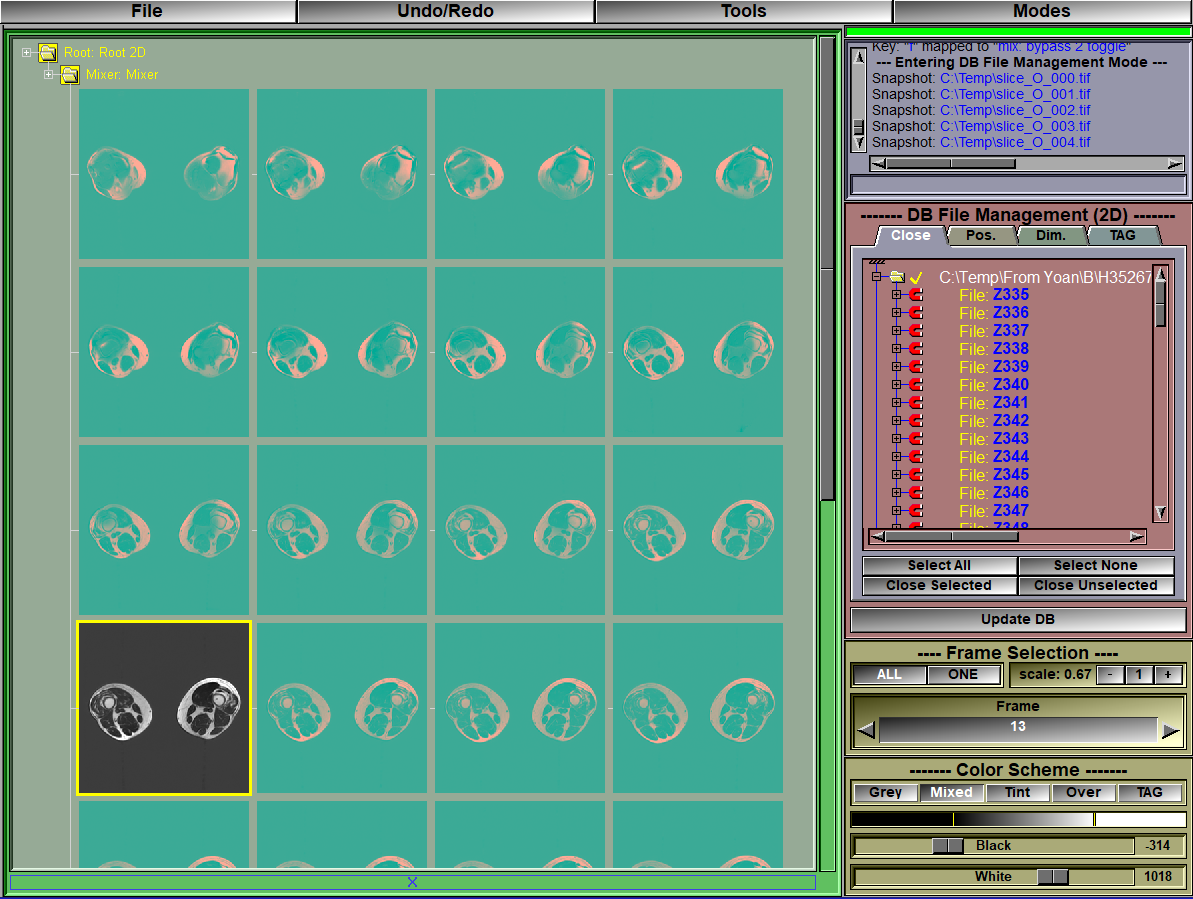Set color scheme to Over
The image size is (1193, 899).
click(1083, 793)
